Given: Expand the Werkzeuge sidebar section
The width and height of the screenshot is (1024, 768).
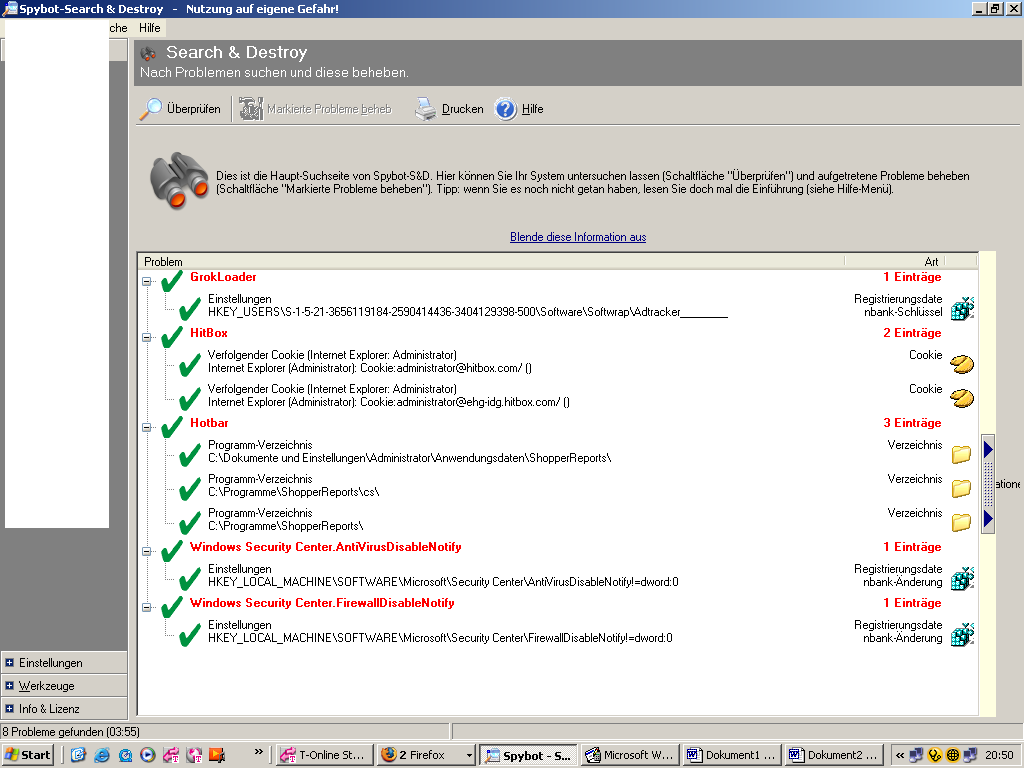Looking at the screenshot, I should pos(9,686).
